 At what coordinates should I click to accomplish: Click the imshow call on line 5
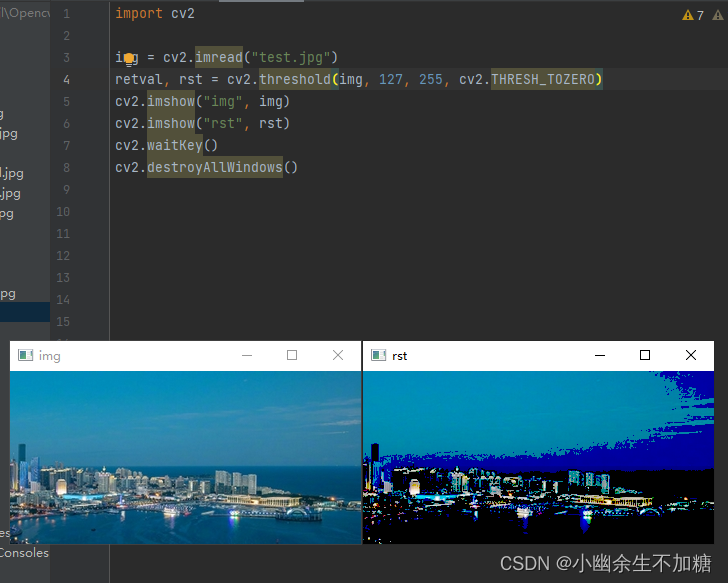pyautogui.click(x=171, y=101)
